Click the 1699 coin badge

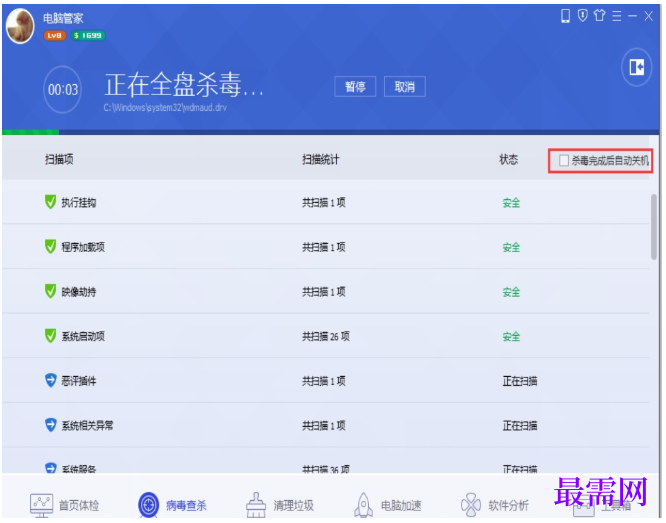(x=88, y=36)
